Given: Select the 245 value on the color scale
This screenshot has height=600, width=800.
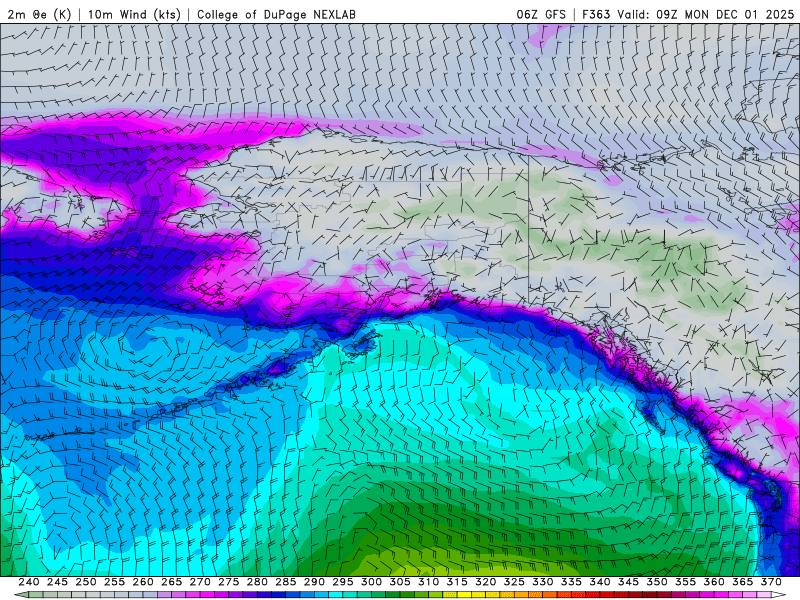Looking at the screenshot, I should (x=57, y=582).
